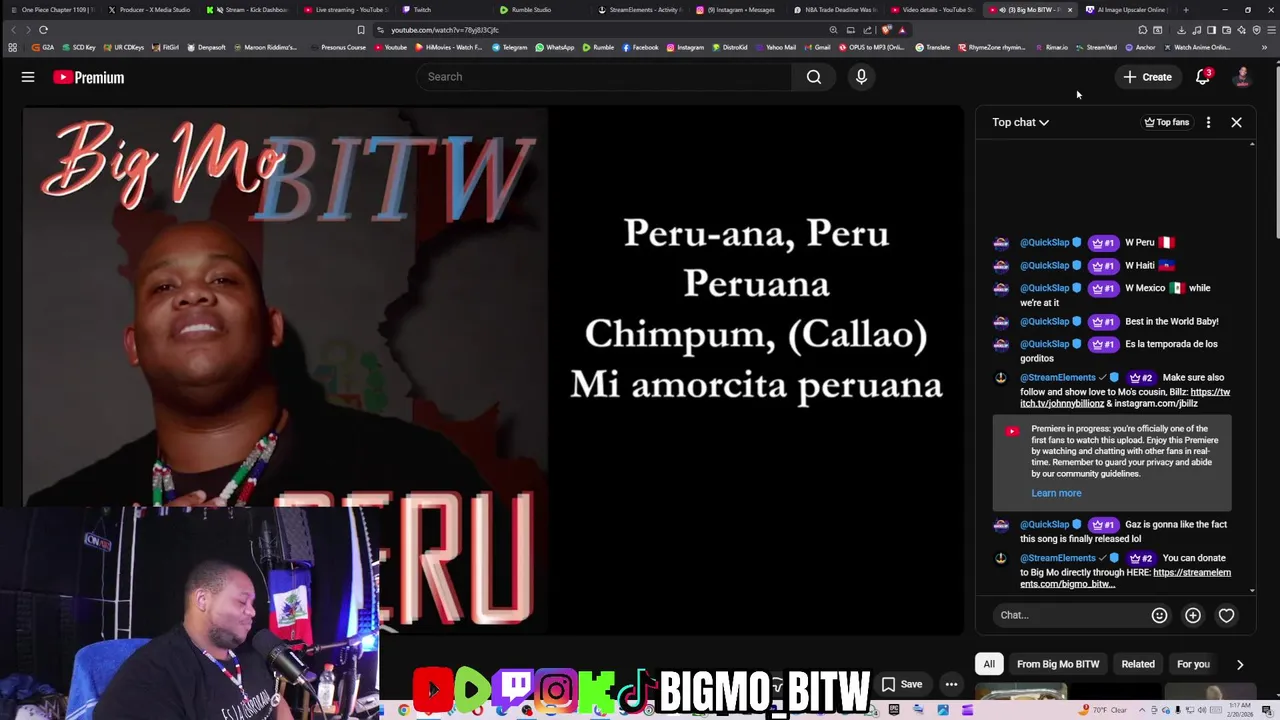The width and height of the screenshot is (1280, 720).
Task: Click the page vertical scrollbar
Action: click(x=1276, y=150)
